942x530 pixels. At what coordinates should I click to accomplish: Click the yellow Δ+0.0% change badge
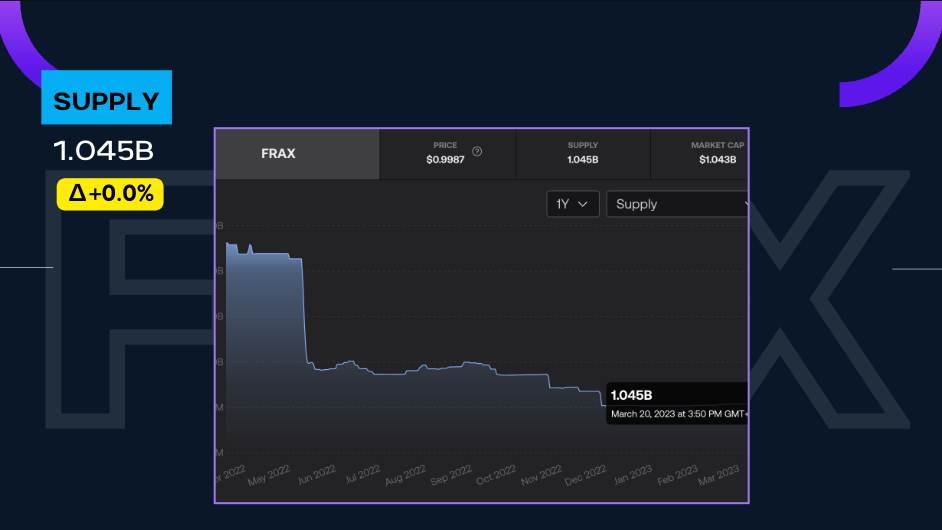point(110,194)
